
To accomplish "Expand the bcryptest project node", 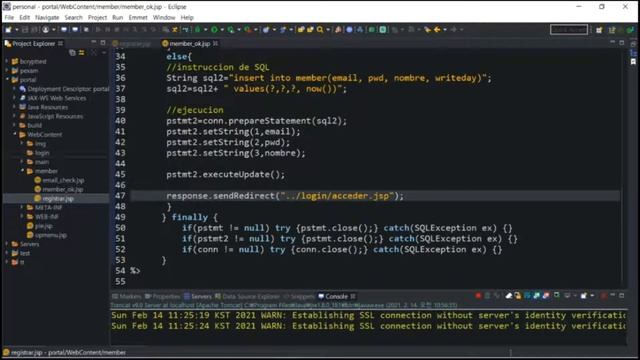I will click(x=7, y=61).
